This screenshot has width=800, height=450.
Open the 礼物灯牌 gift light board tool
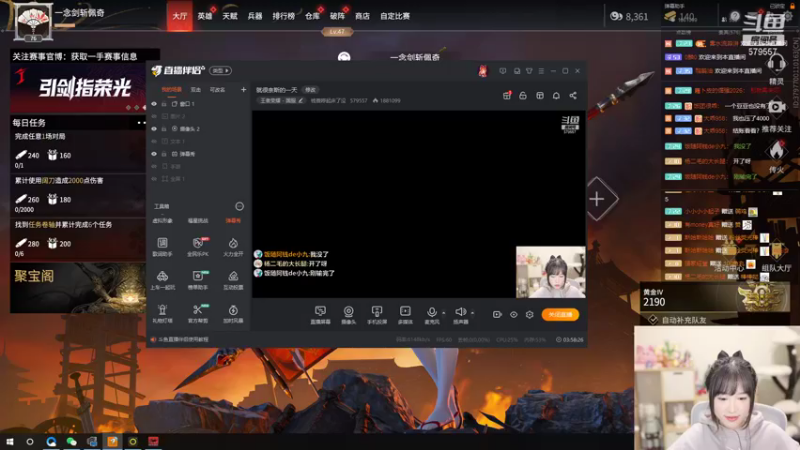(162, 313)
